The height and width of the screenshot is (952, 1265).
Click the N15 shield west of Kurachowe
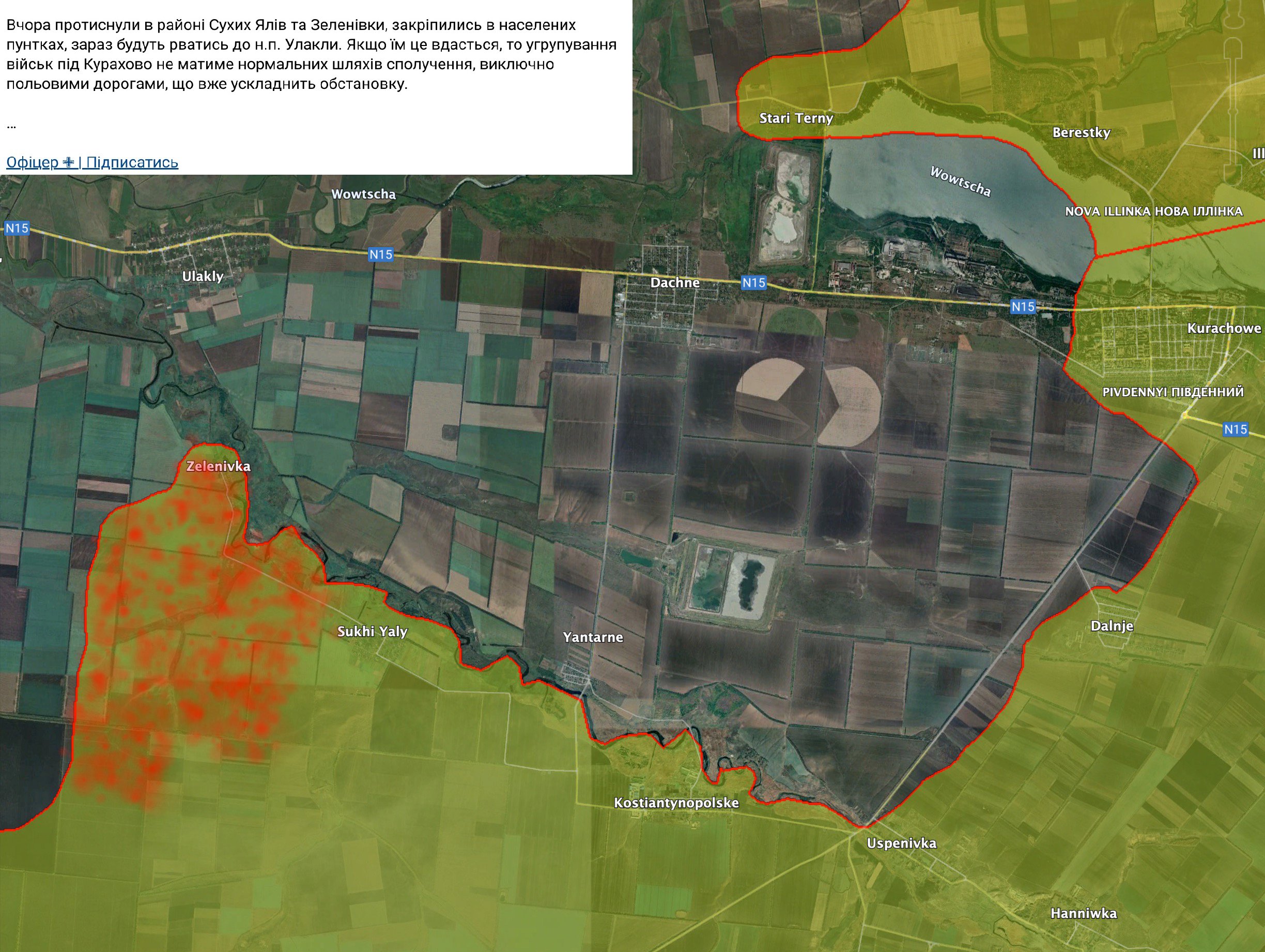tap(1023, 306)
